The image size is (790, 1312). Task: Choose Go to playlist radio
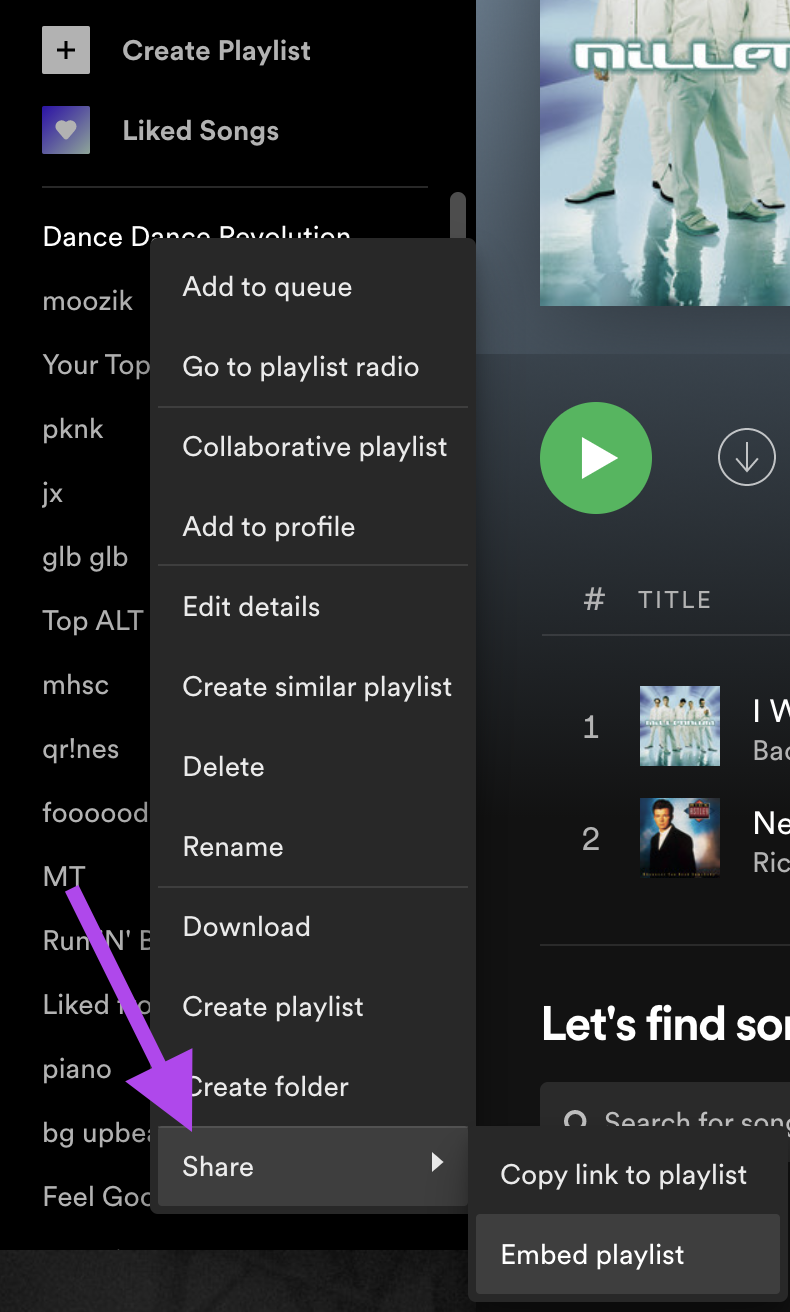click(313, 367)
